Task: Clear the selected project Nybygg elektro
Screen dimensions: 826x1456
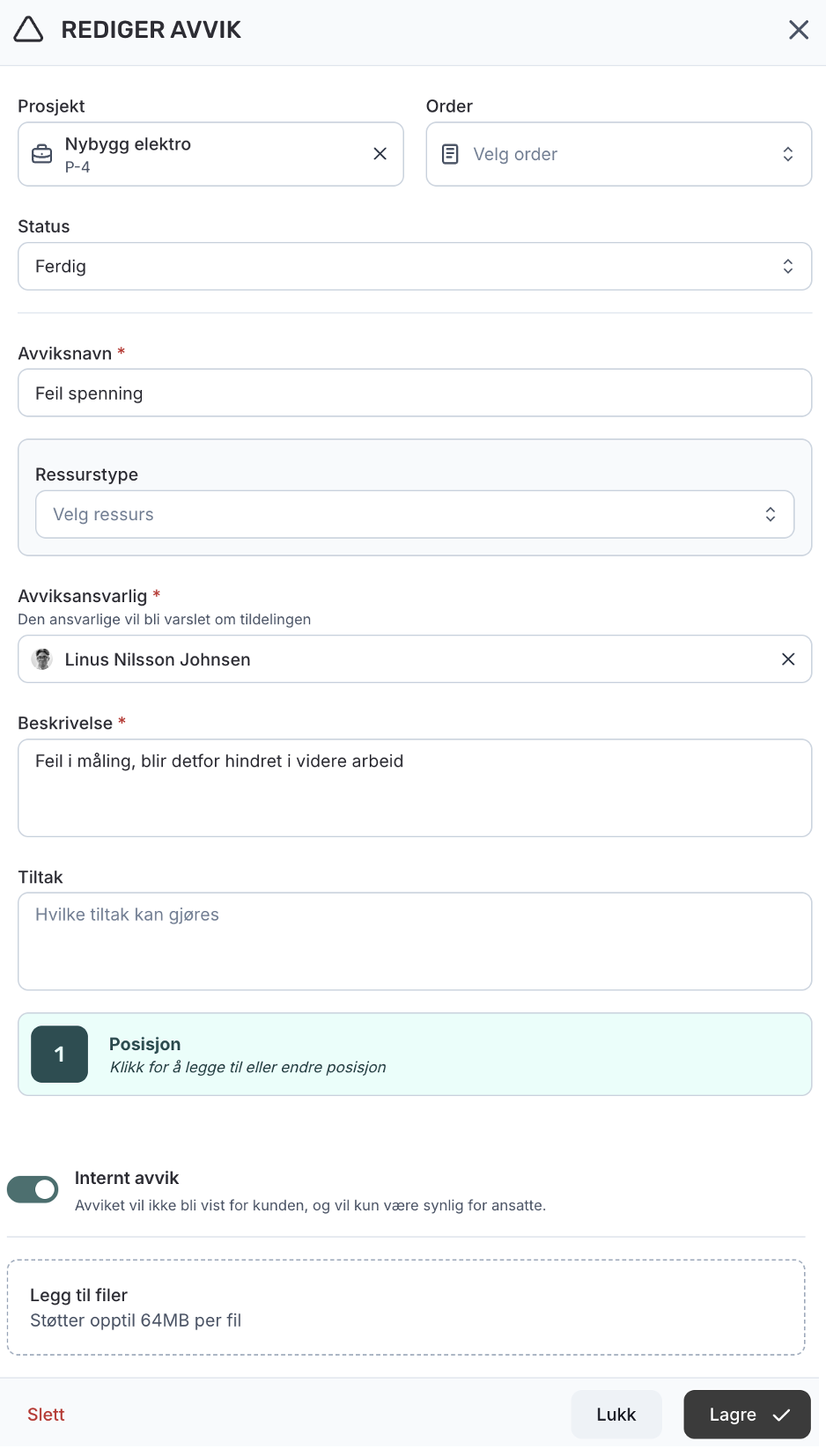Action: tap(380, 154)
